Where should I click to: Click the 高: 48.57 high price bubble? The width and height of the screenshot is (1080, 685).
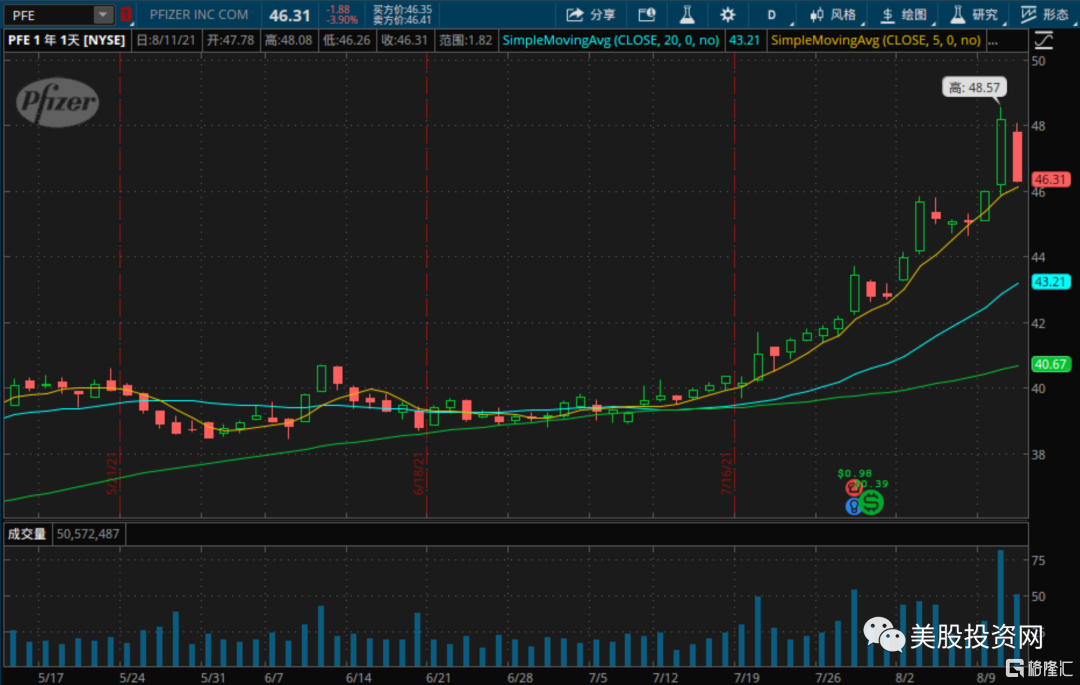tap(974, 88)
